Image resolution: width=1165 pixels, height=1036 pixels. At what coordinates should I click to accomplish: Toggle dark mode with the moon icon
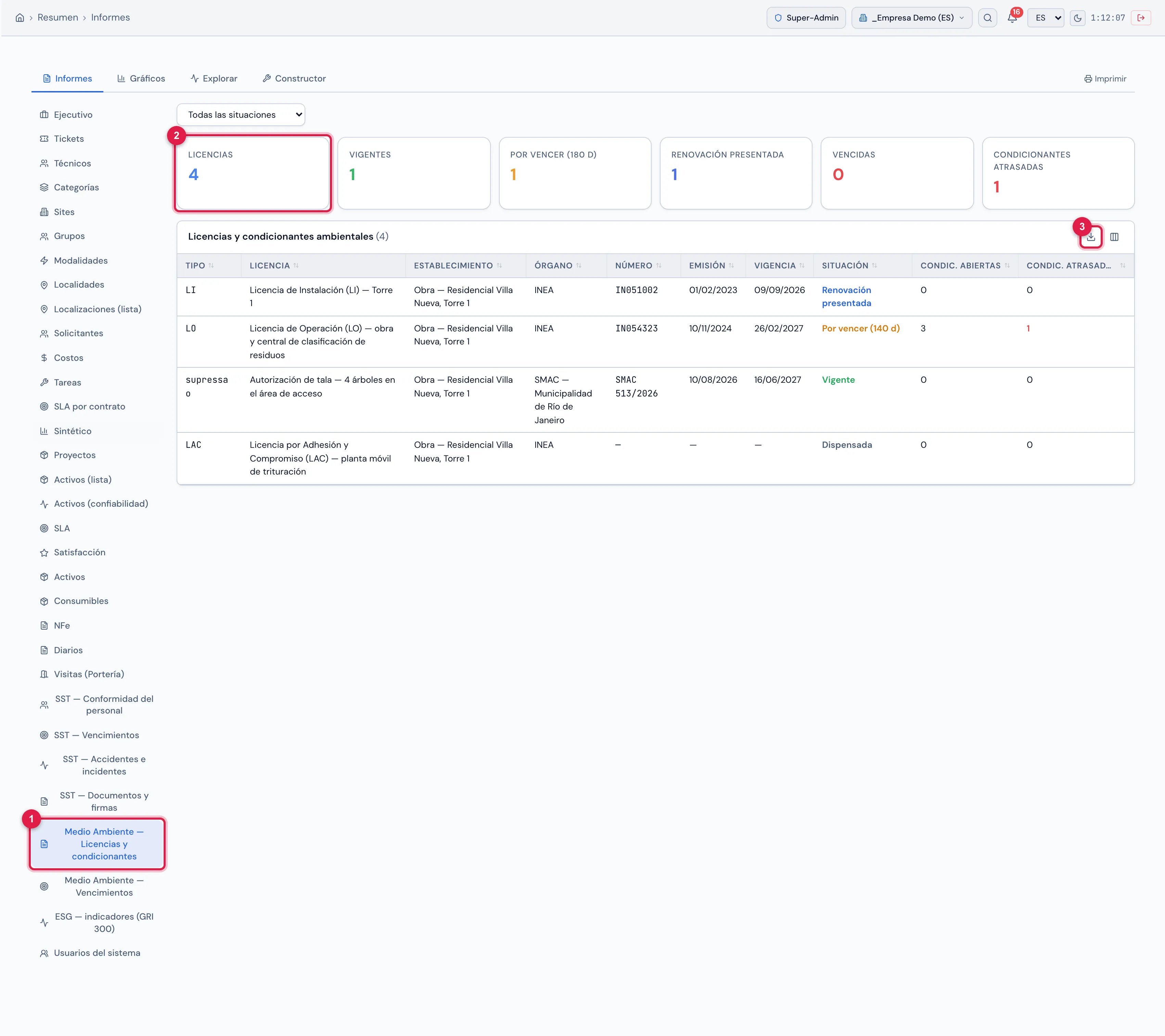point(1078,18)
